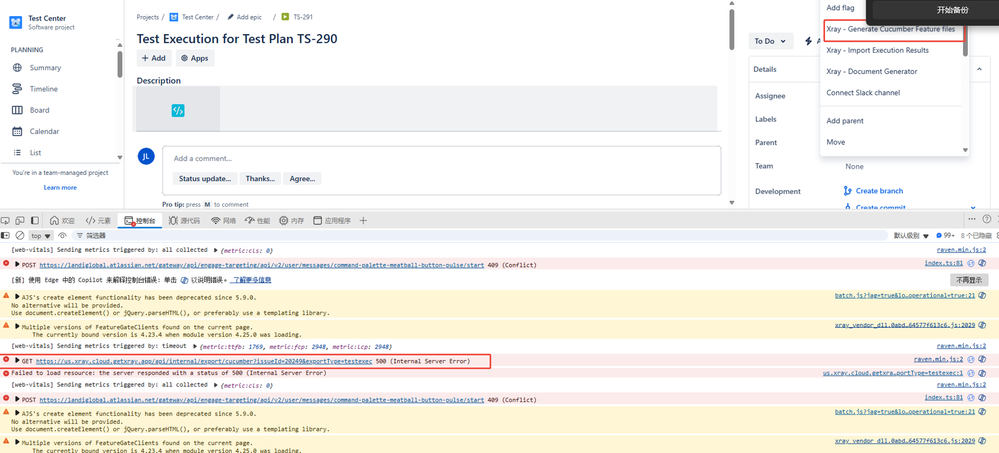This screenshot has height=453, width=999.
Task: Open the To Do status dropdown
Action: tap(771, 41)
